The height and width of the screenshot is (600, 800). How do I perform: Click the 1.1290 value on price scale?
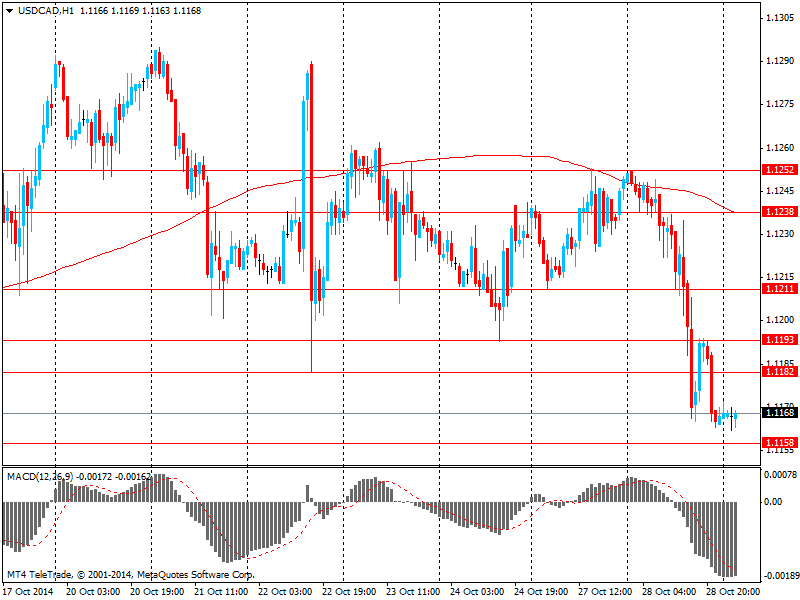[x=780, y=62]
